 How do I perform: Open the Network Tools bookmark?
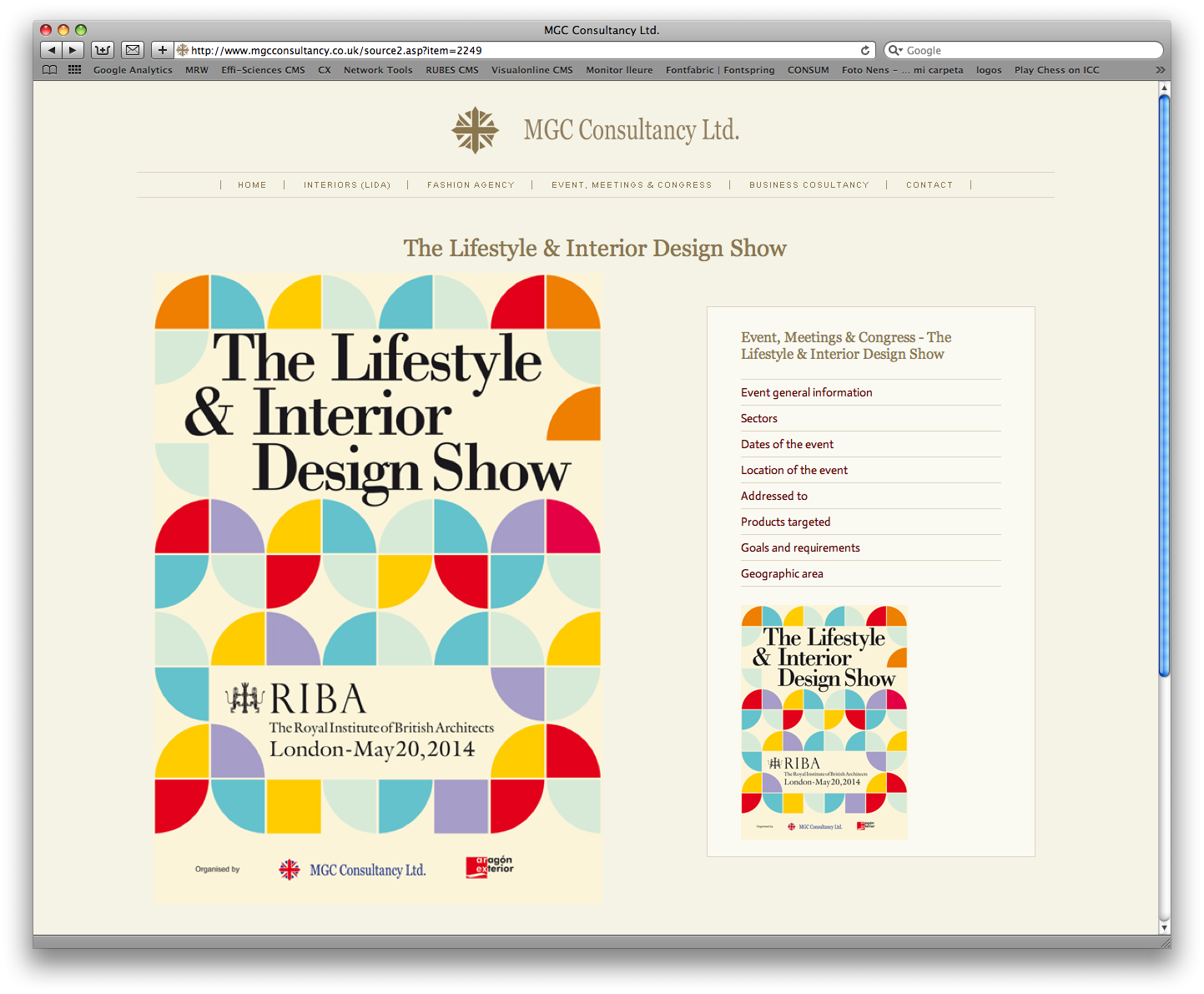coord(378,70)
